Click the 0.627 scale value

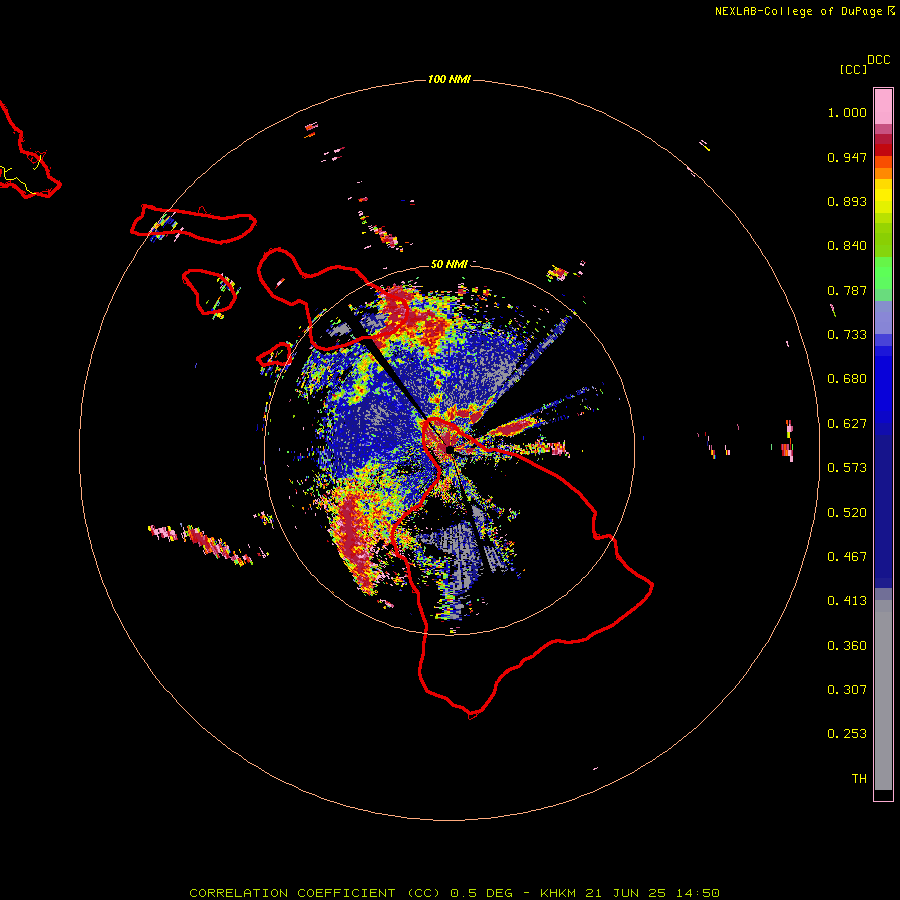click(847, 424)
